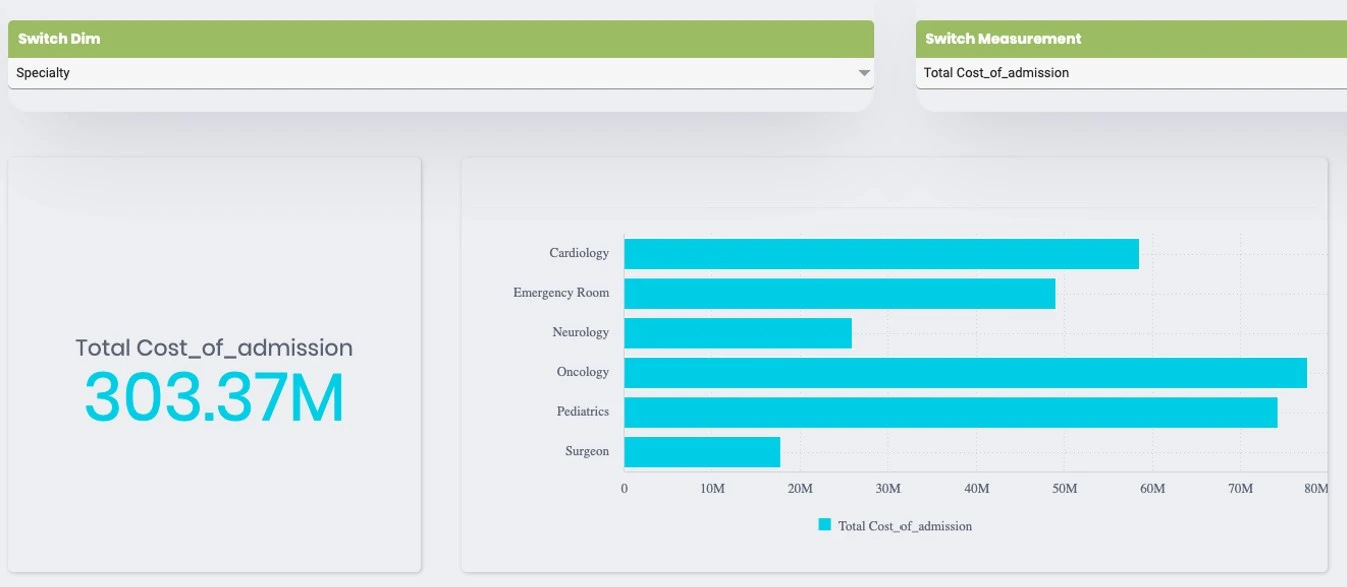Click the Switch Dim header bar

(x=440, y=39)
